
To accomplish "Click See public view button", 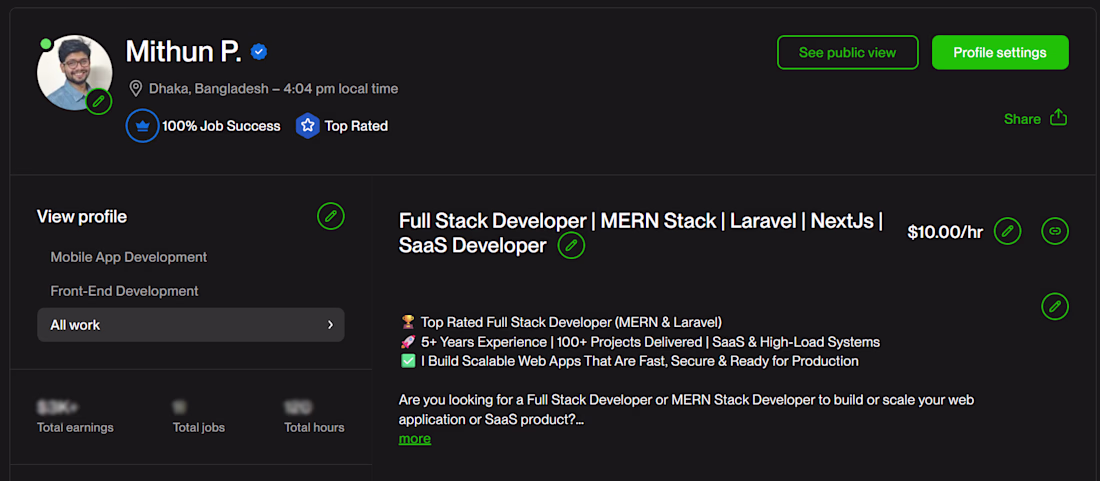I will [847, 53].
